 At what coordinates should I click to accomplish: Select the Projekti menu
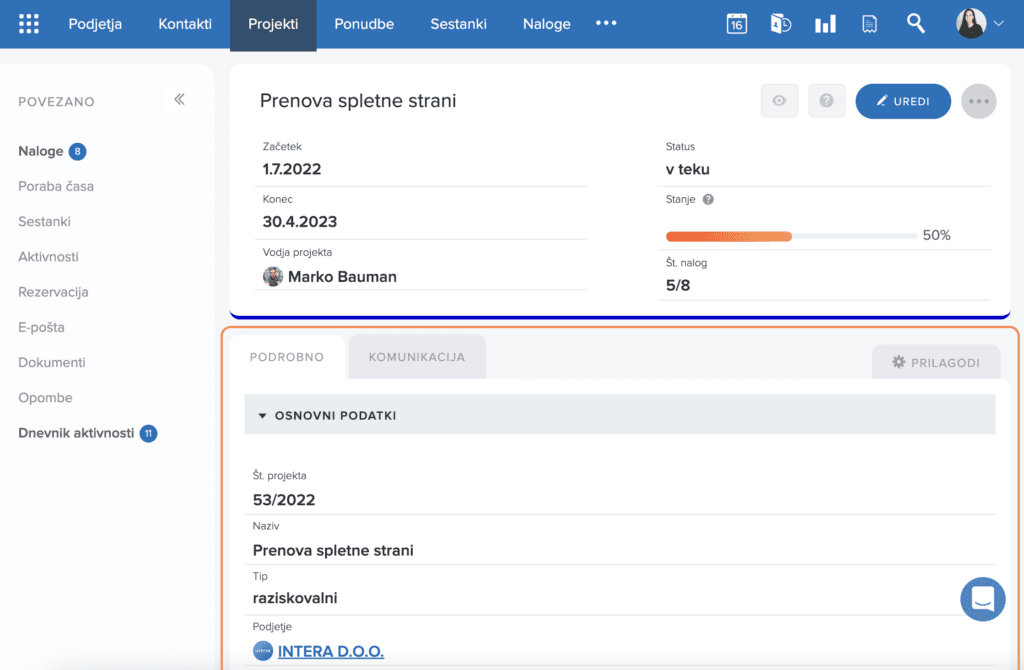[273, 25]
